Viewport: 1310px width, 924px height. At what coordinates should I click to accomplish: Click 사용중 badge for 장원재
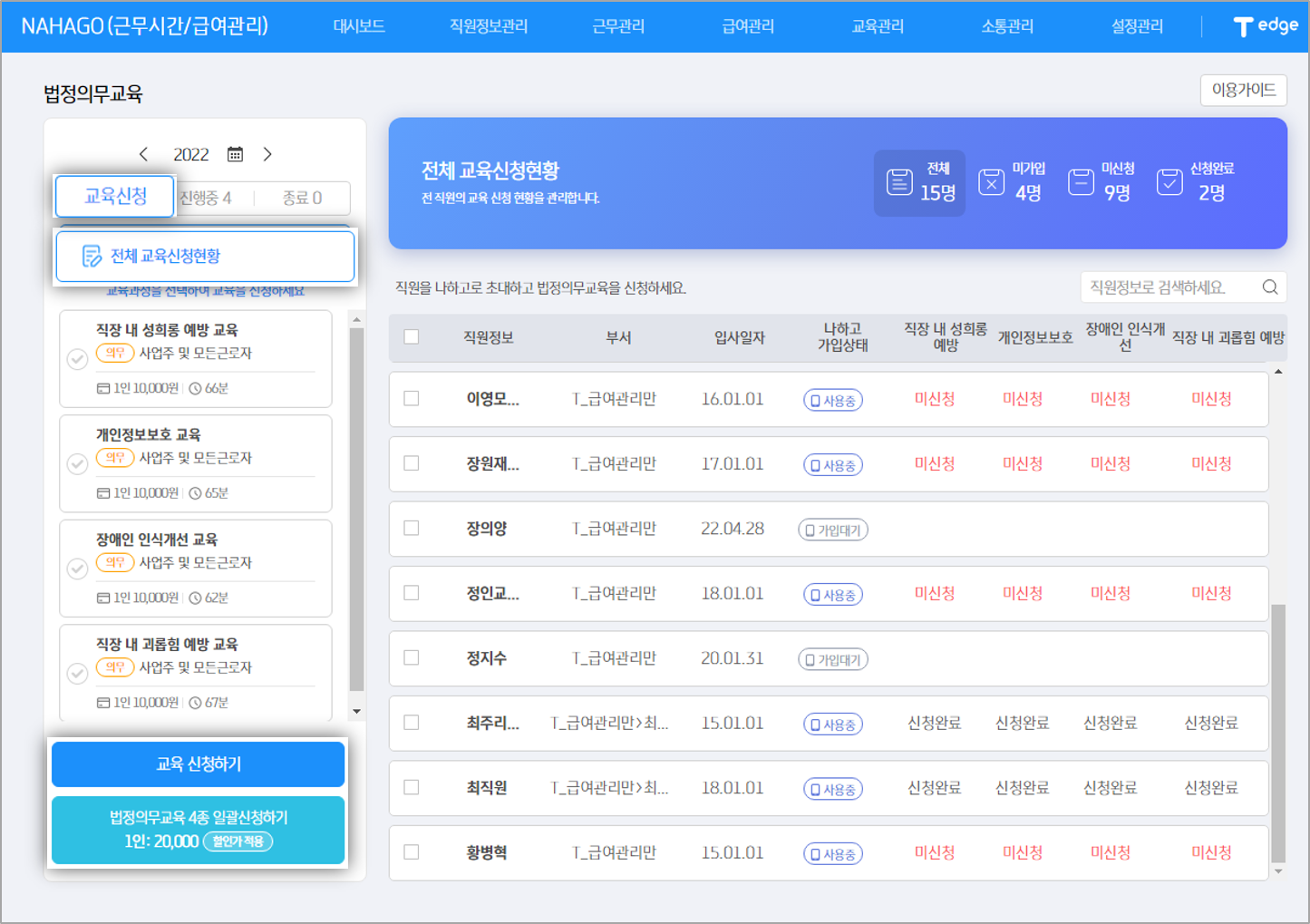coord(833,465)
